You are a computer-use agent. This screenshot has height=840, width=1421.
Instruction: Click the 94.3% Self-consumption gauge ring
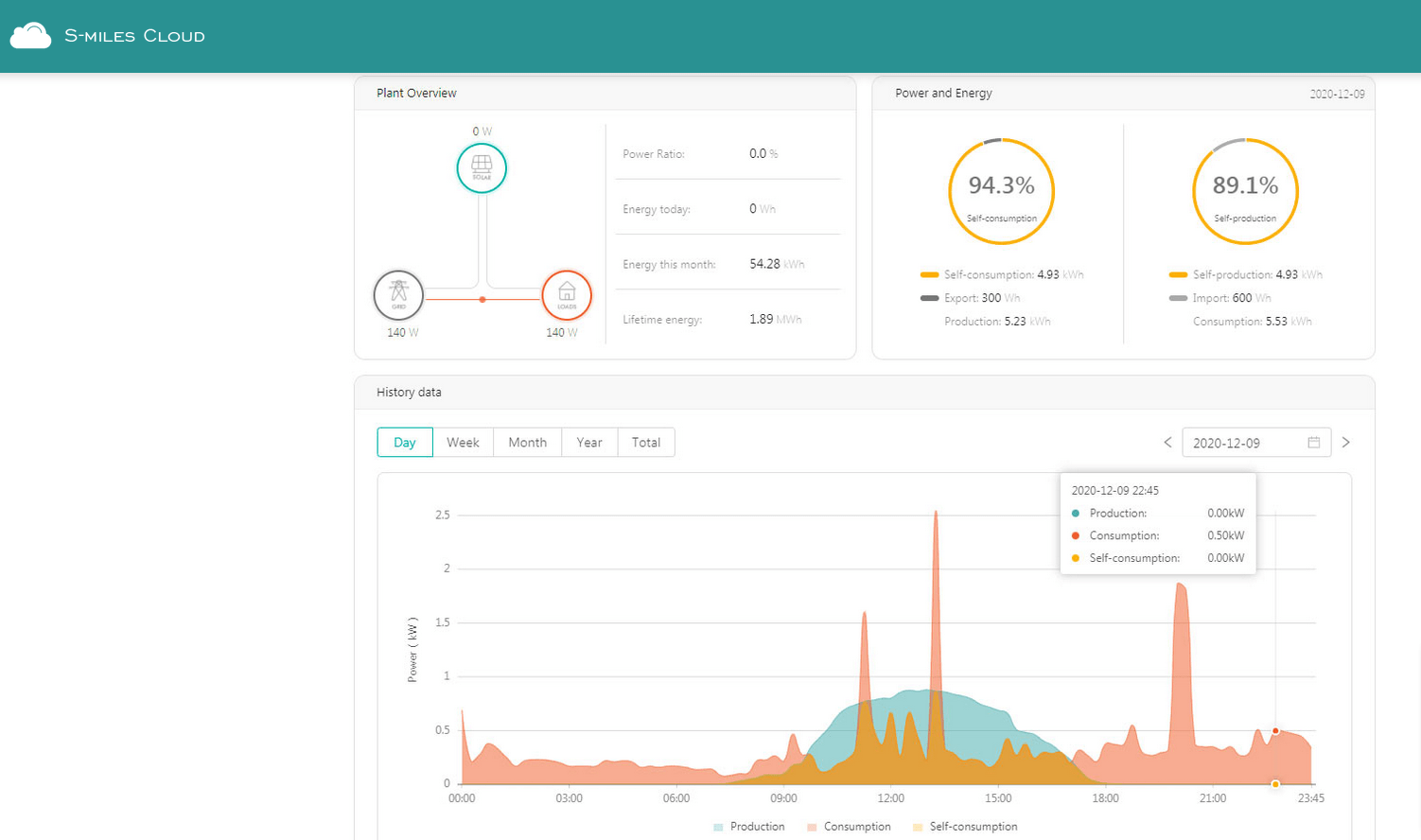[1001, 191]
